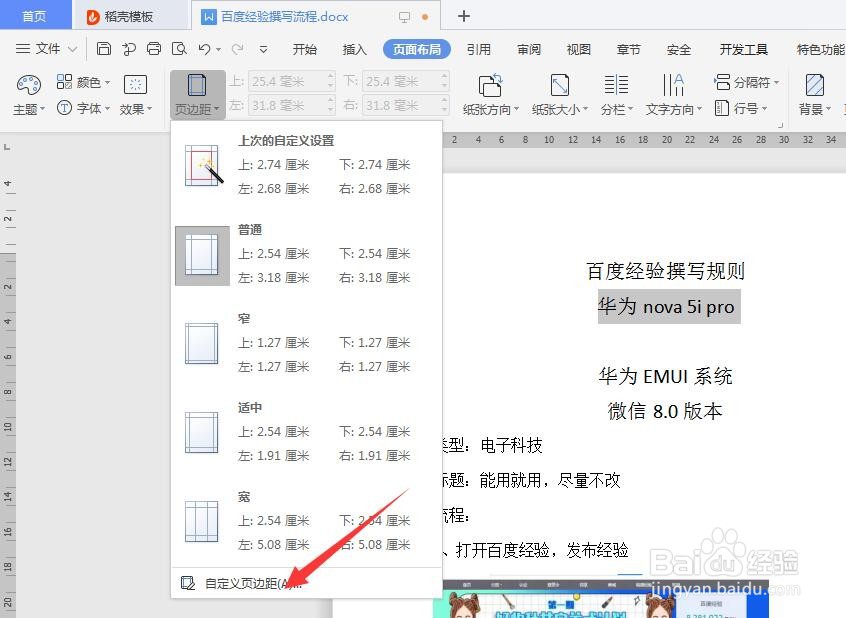Screen dimensions: 846x618
Task: Click the right margin stepper arrows
Action: click(x=445, y=105)
